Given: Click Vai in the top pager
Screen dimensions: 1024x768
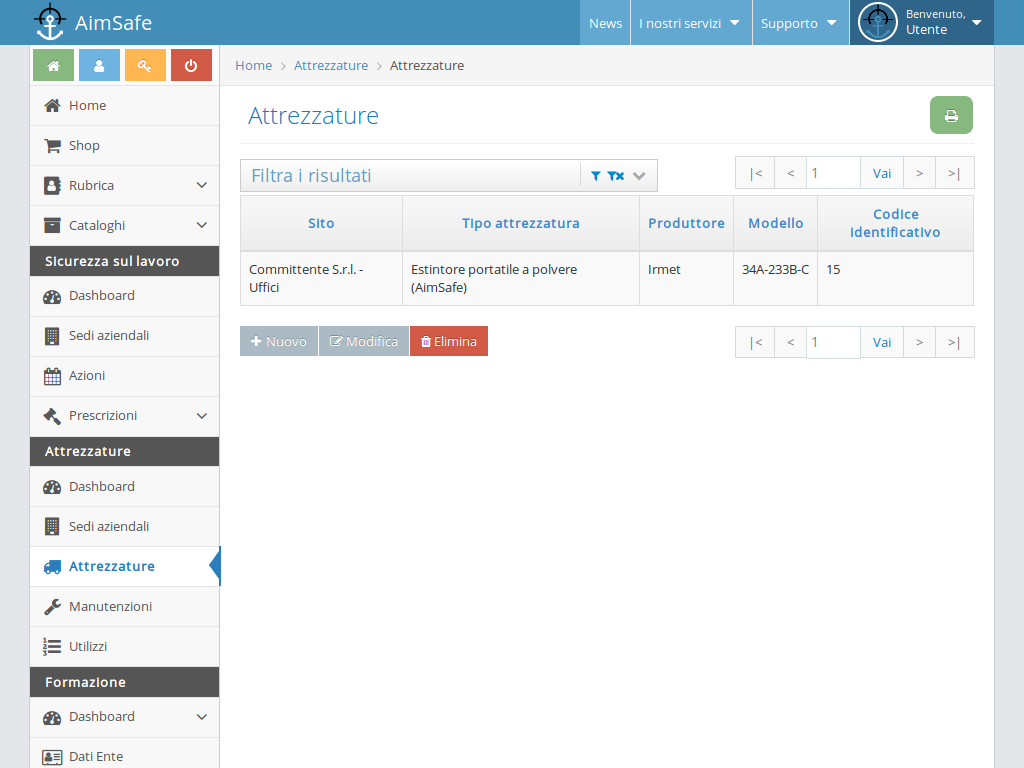Looking at the screenshot, I should (882, 173).
